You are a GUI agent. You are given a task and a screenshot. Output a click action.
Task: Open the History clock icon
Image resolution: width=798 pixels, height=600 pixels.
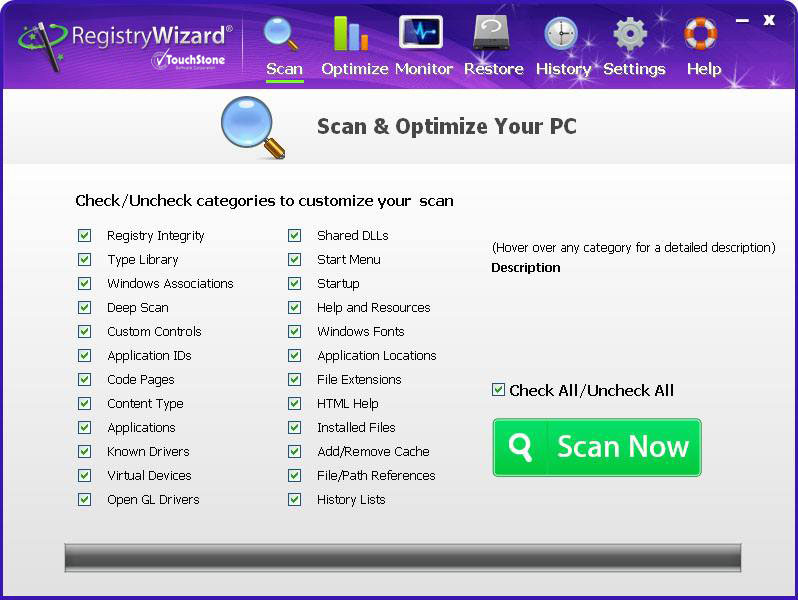[x=561, y=34]
